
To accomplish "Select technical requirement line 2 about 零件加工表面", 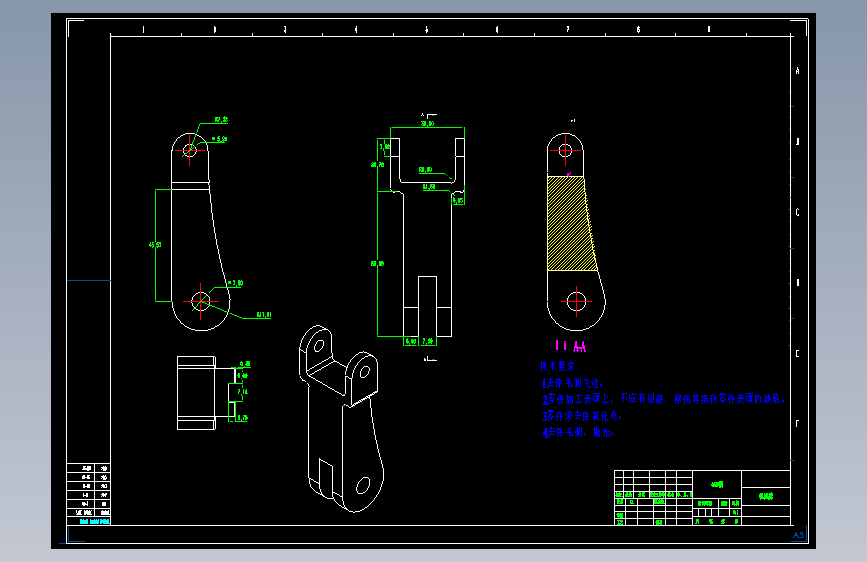I will (x=663, y=399).
